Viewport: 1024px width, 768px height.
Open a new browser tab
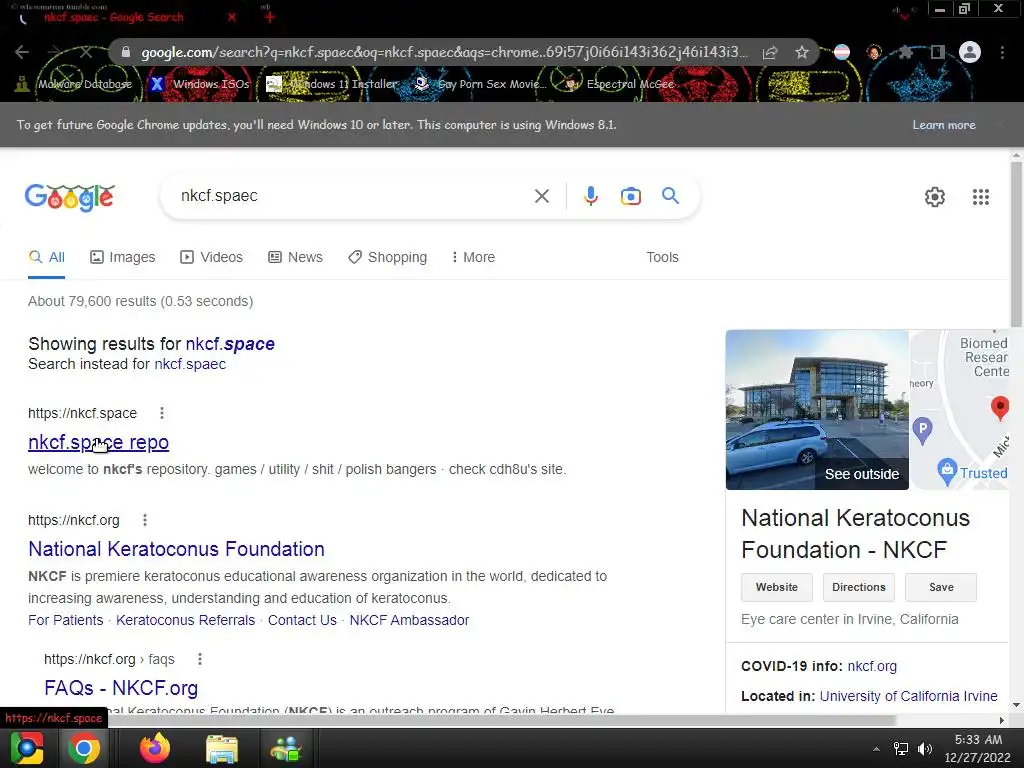(270, 18)
